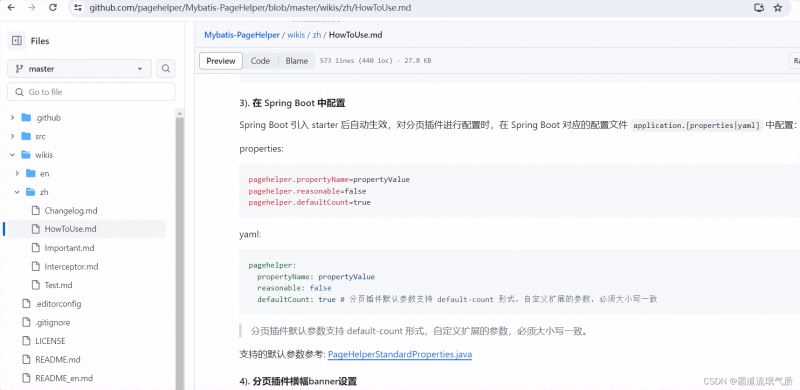800x390 pixels.
Task: Click the browser forward arrow
Action: [32, 8]
